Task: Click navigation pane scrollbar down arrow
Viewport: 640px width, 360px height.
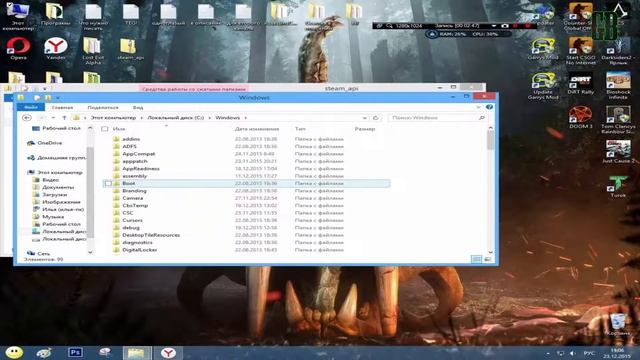Action: pos(90,253)
